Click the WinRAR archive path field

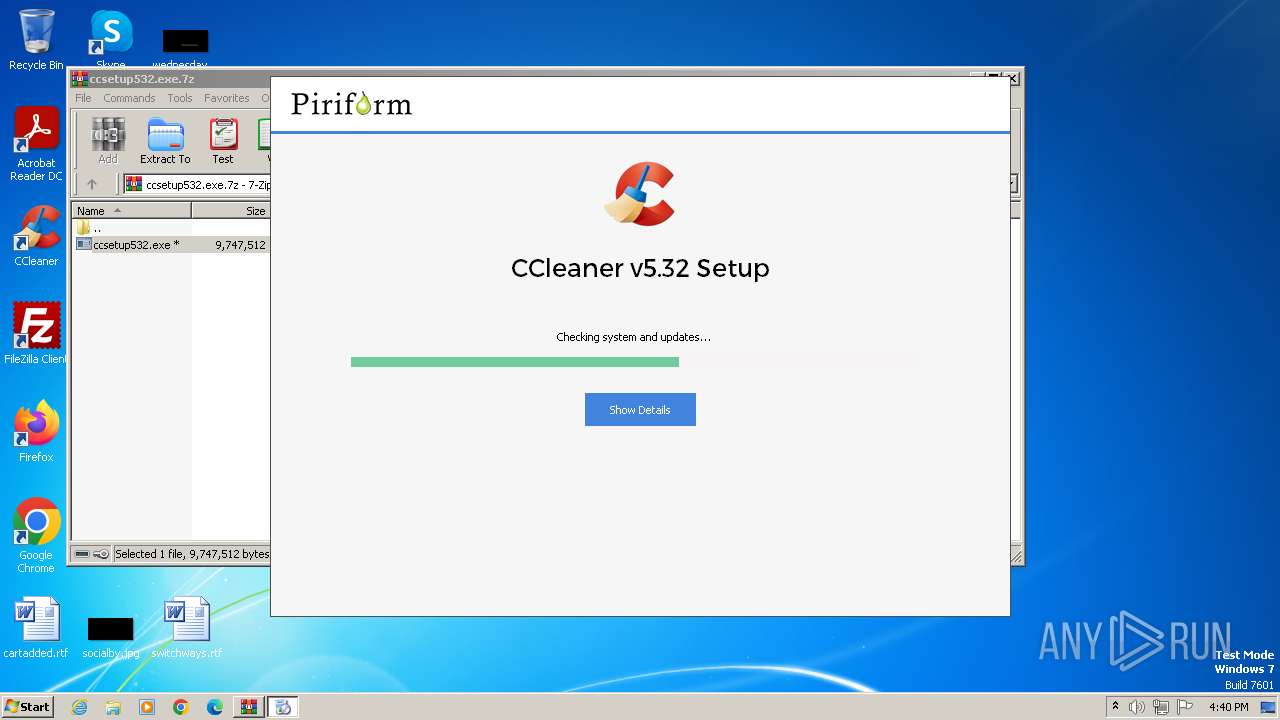198,184
